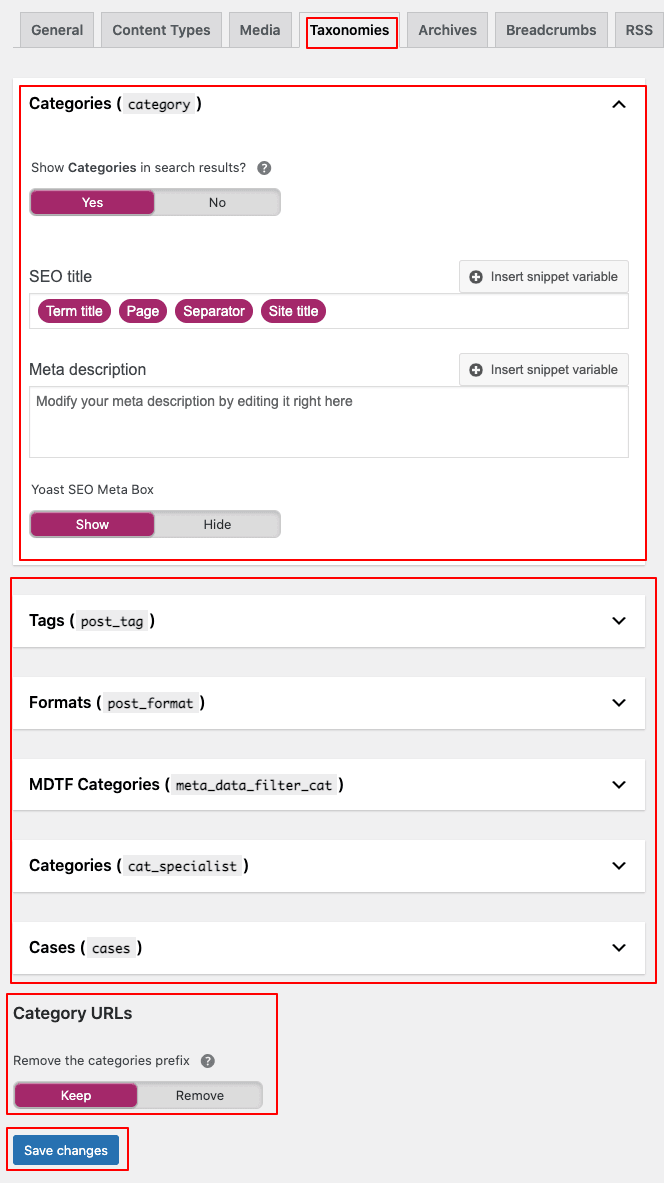Choose Remove for the categories prefix
Viewport: 664px width, 1183px height.
click(x=200, y=1095)
